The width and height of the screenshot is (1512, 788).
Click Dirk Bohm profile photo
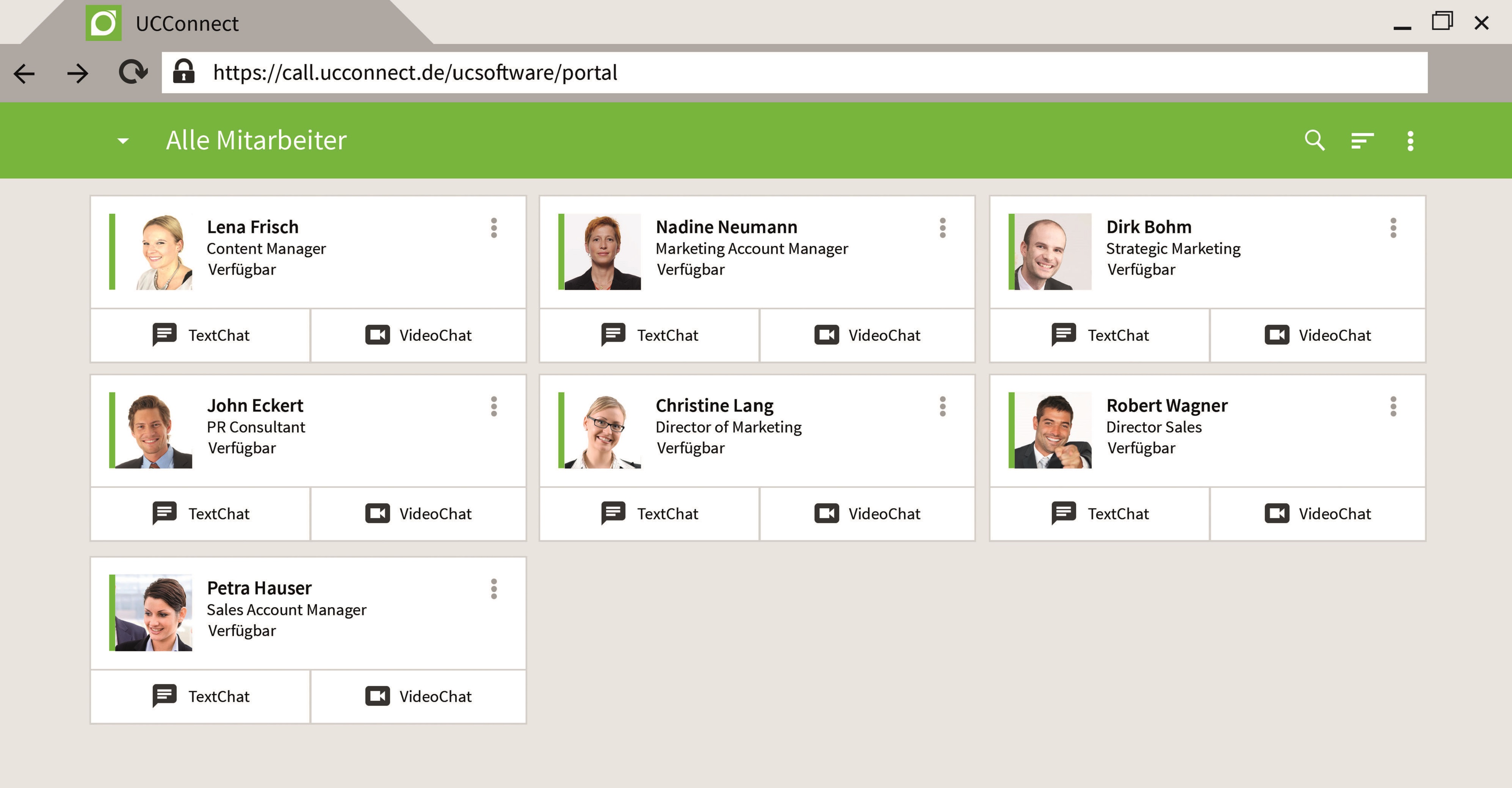pos(1053,252)
